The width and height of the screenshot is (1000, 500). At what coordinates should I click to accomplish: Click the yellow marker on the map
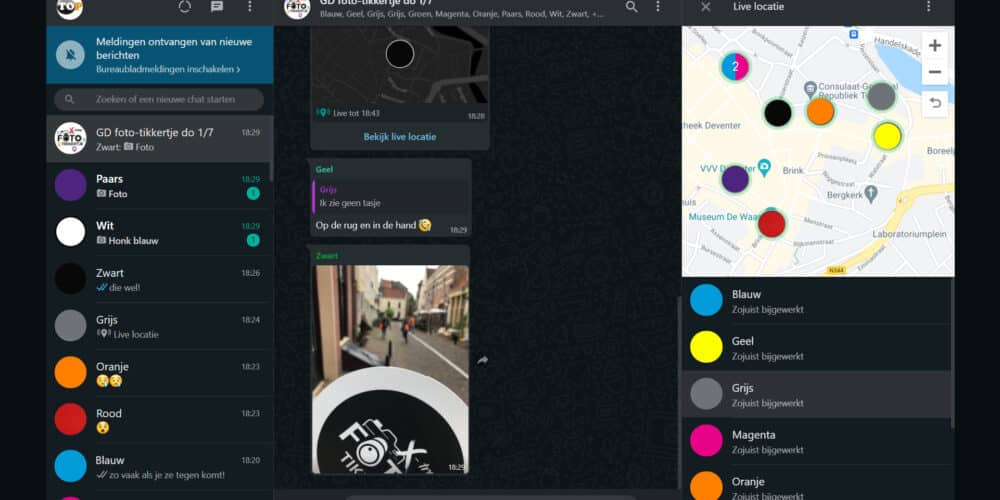(x=887, y=136)
